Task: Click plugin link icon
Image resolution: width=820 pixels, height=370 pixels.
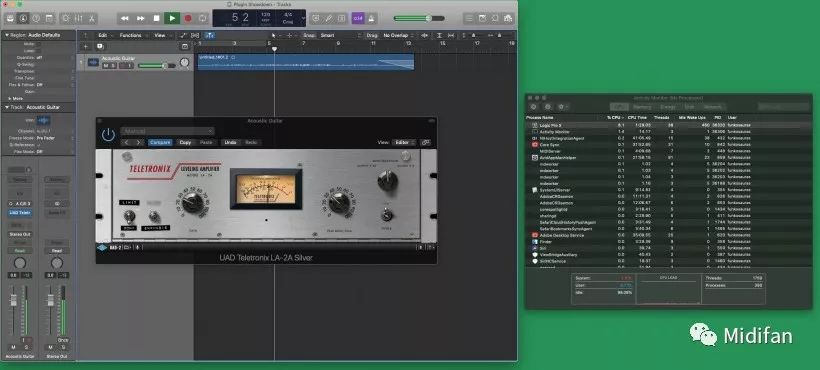Action: click(x=426, y=142)
